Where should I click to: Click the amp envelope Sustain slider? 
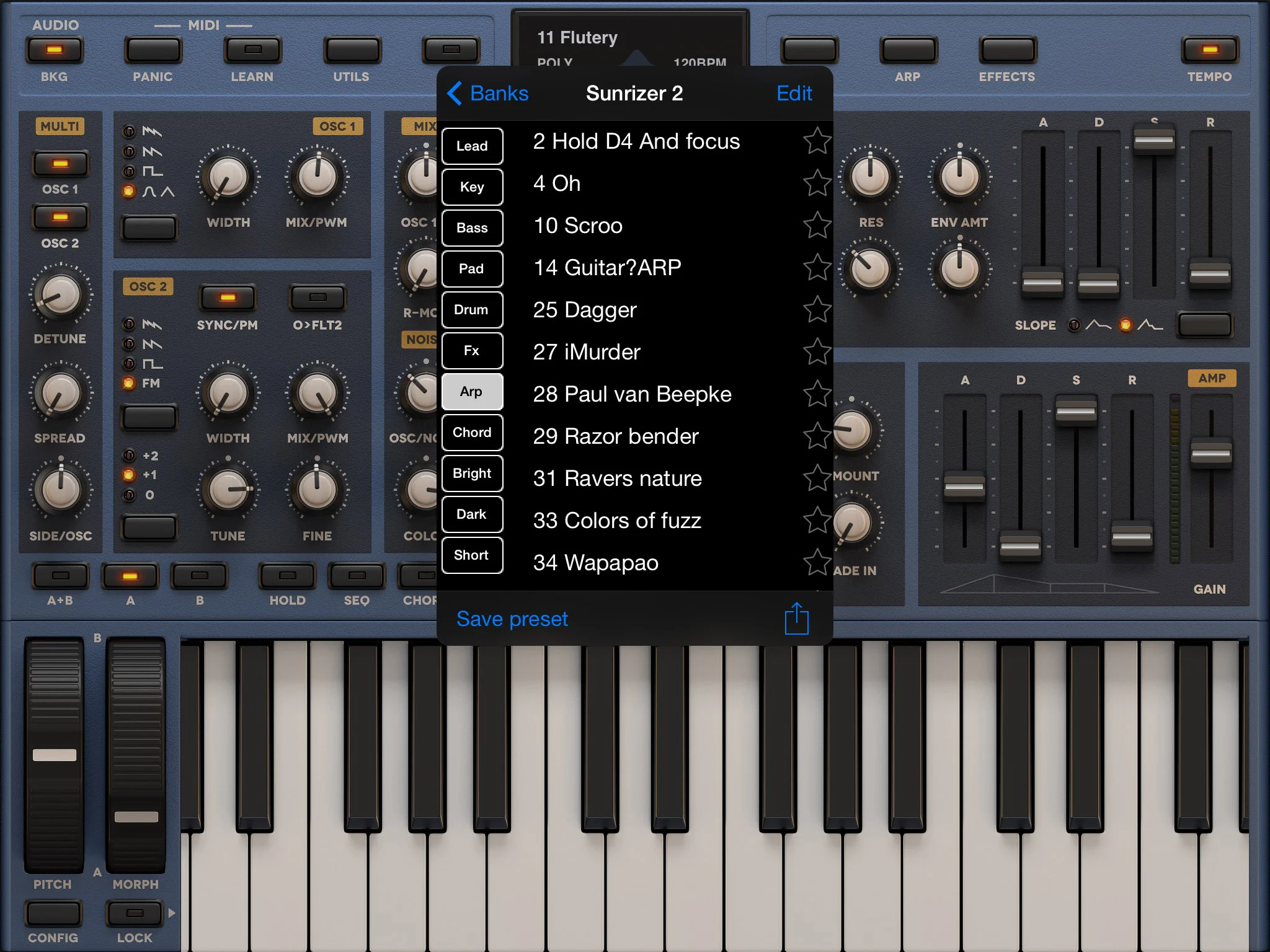(1076, 410)
